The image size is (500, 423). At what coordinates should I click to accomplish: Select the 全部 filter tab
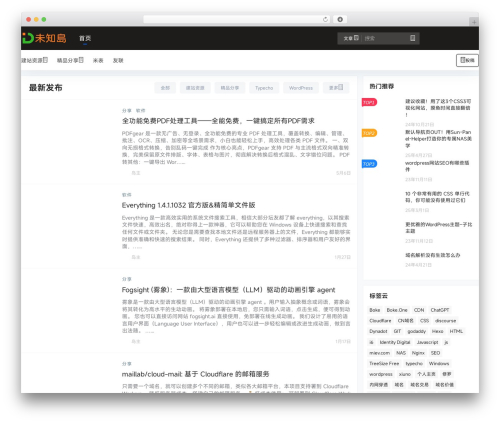[x=165, y=88]
